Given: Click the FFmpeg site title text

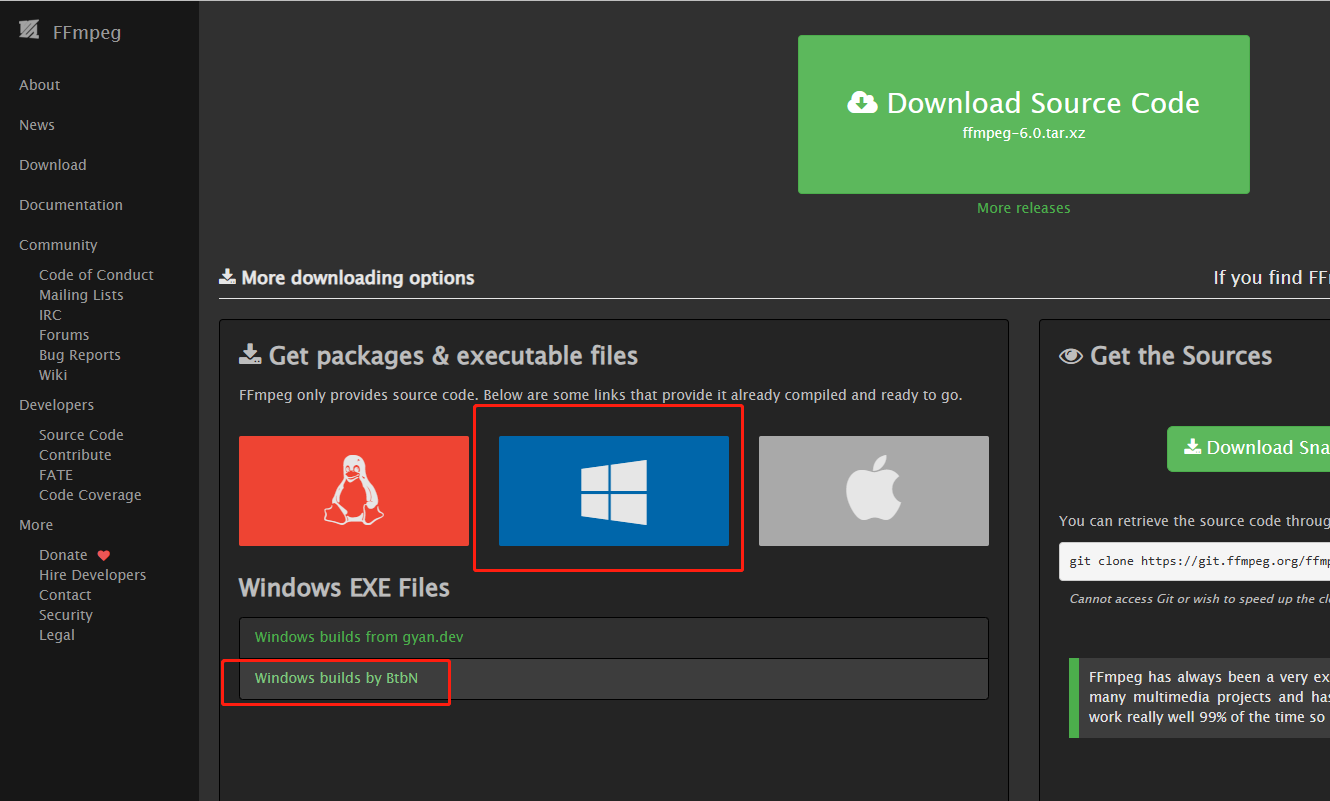Looking at the screenshot, I should coord(87,32).
